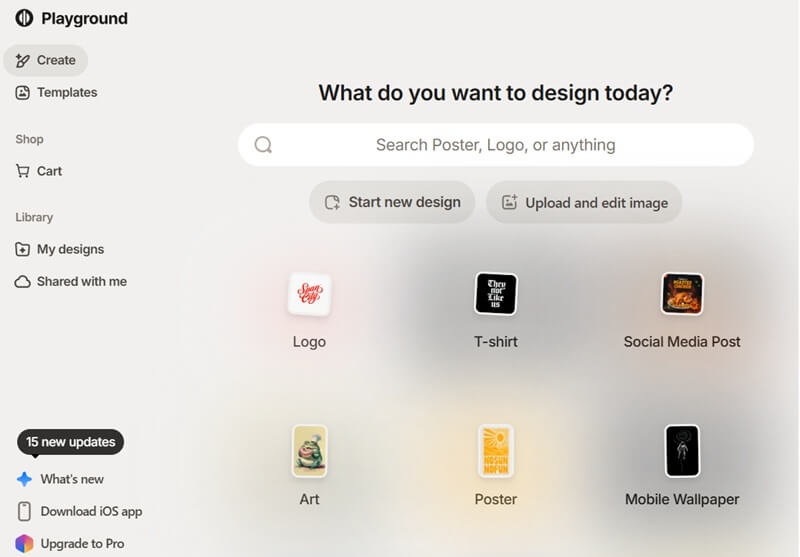Viewport: 800px width, 557px height.
Task: Click Upload and edit image button
Action: pos(584,202)
